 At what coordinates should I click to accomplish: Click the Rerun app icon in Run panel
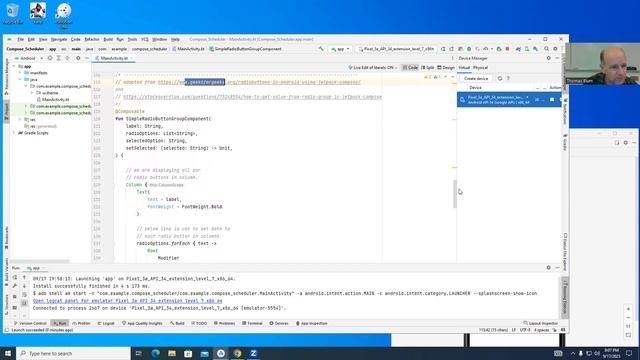pos(15,278)
